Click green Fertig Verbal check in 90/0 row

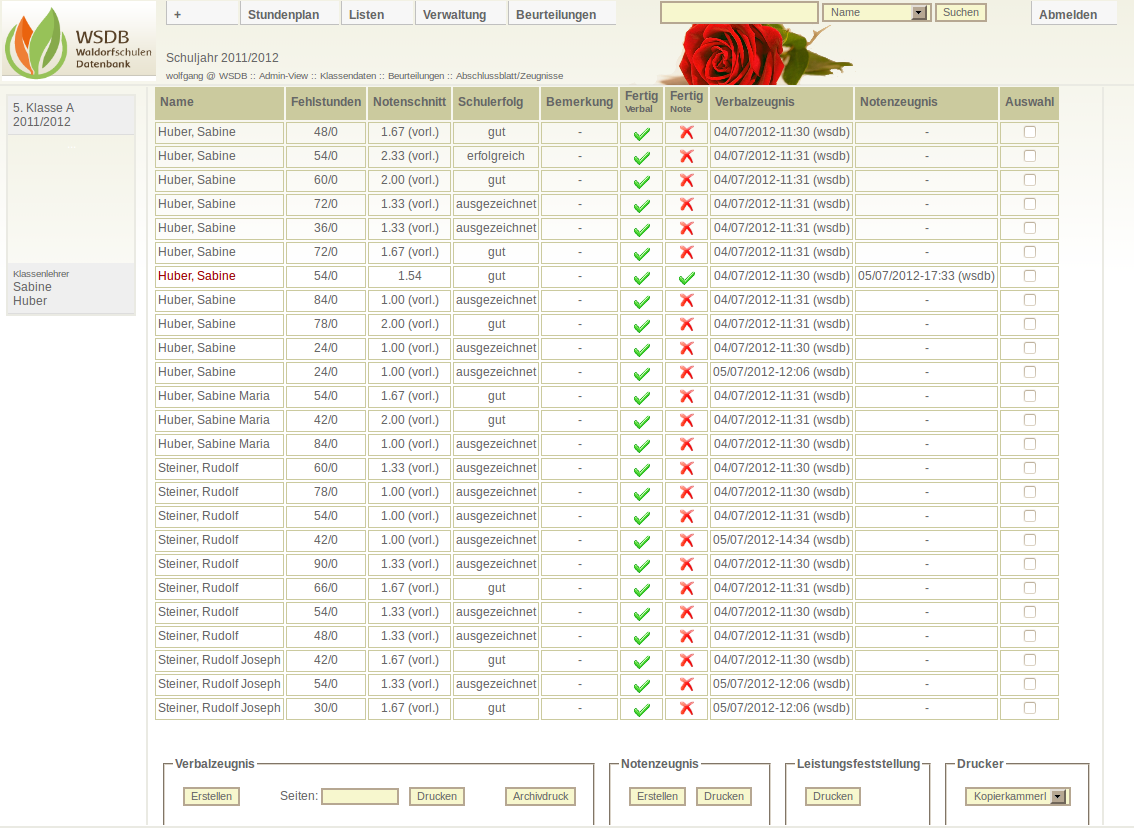coord(642,565)
